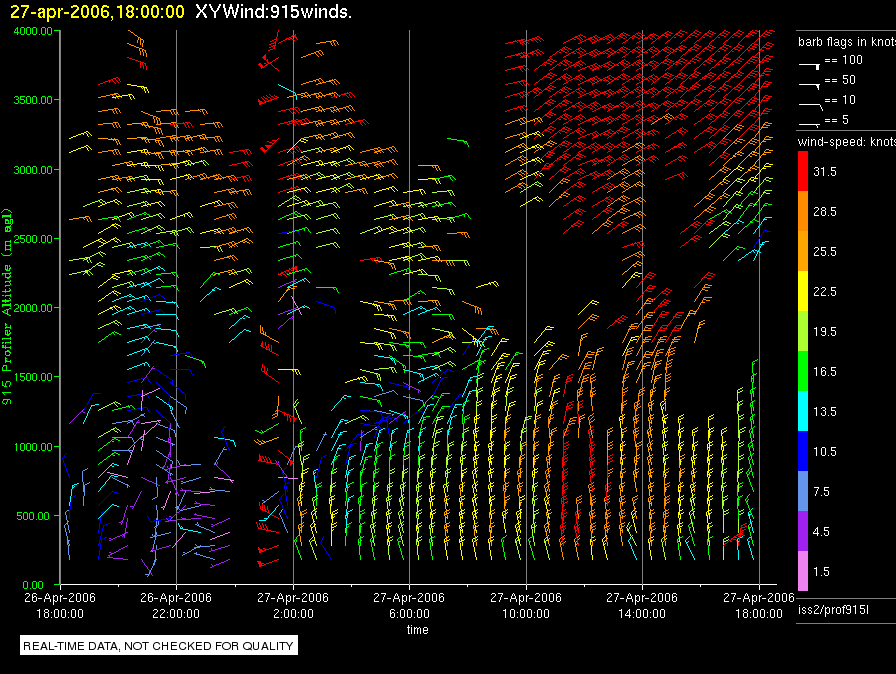This screenshot has height=674, width=896.
Task: Click the 'barb flags in knots' legend heading
Action: (x=847, y=42)
